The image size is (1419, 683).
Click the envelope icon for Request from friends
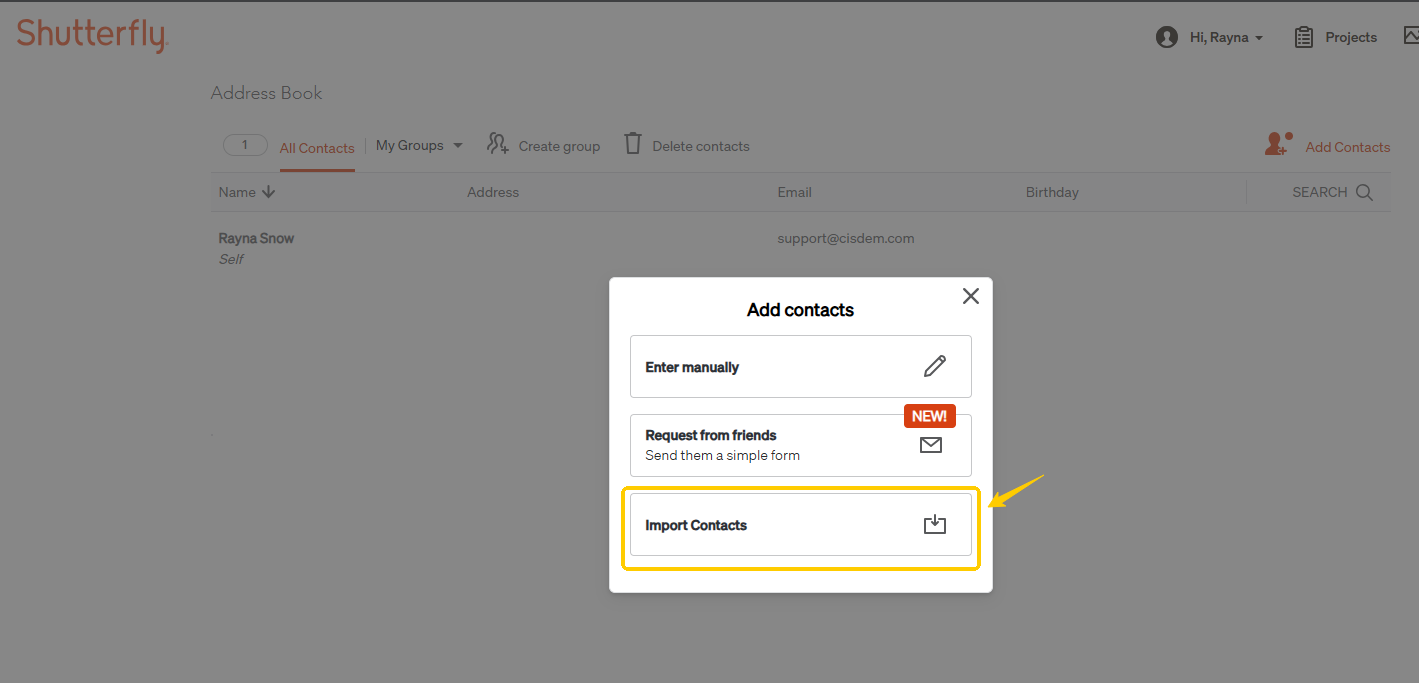pos(930,445)
